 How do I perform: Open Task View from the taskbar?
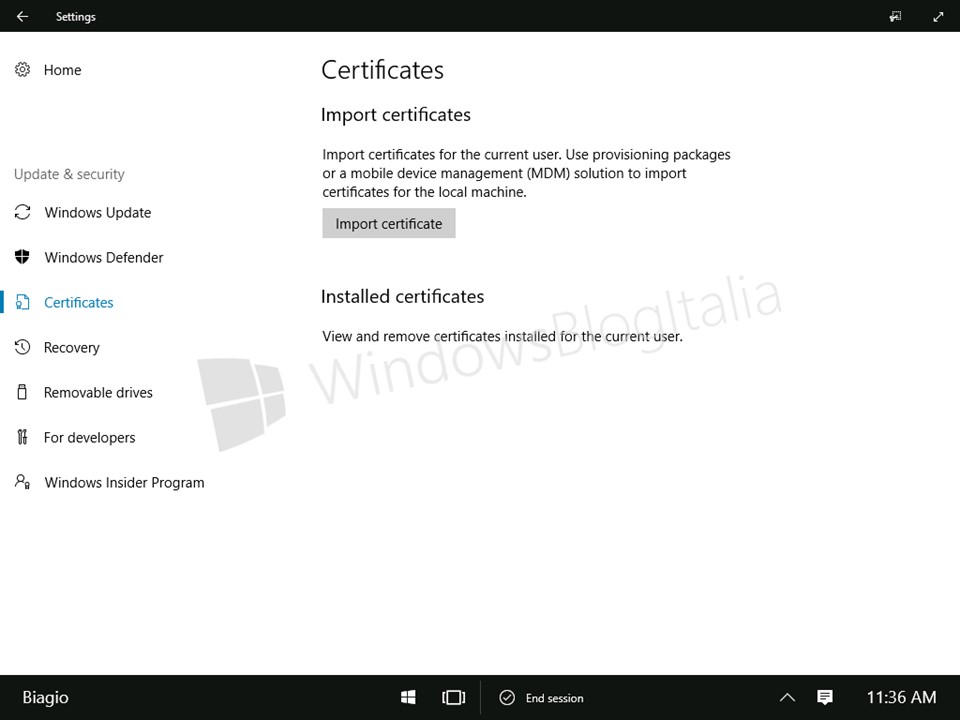click(x=454, y=697)
